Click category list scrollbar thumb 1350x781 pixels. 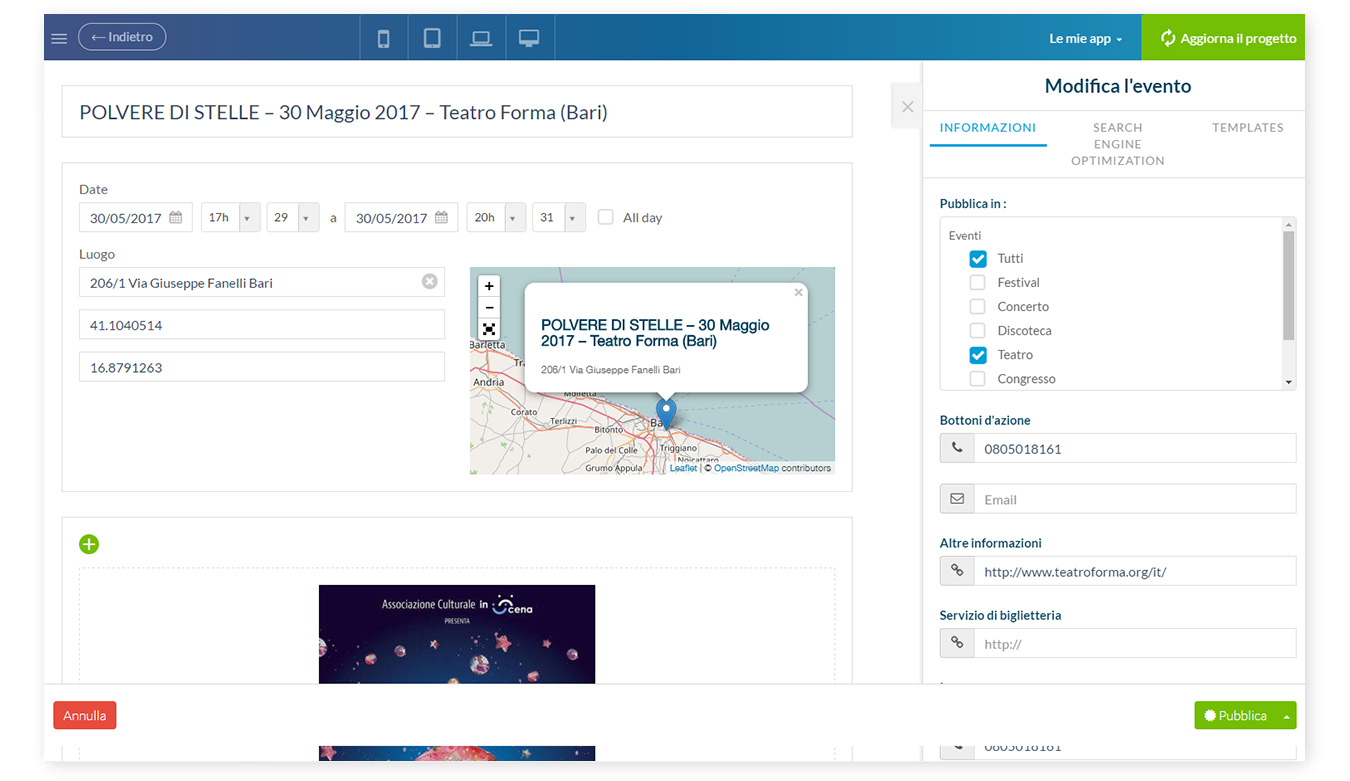tap(1288, 285)
